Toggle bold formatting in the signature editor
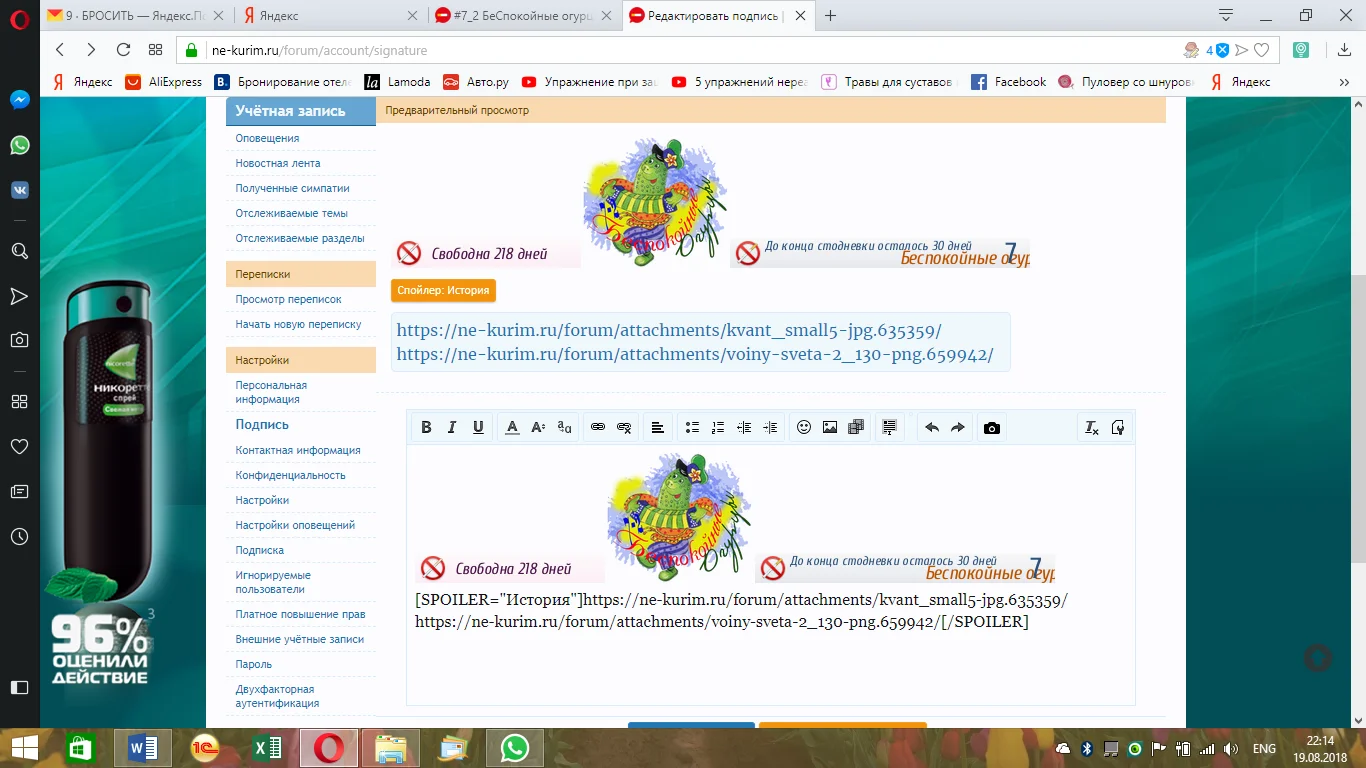Viewport: 1366px width, 768px height. 426,428
